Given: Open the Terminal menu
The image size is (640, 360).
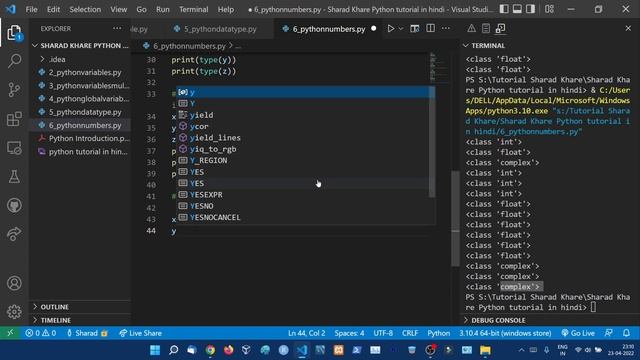Looking at the screenshot, I should [x=193, y=9].
